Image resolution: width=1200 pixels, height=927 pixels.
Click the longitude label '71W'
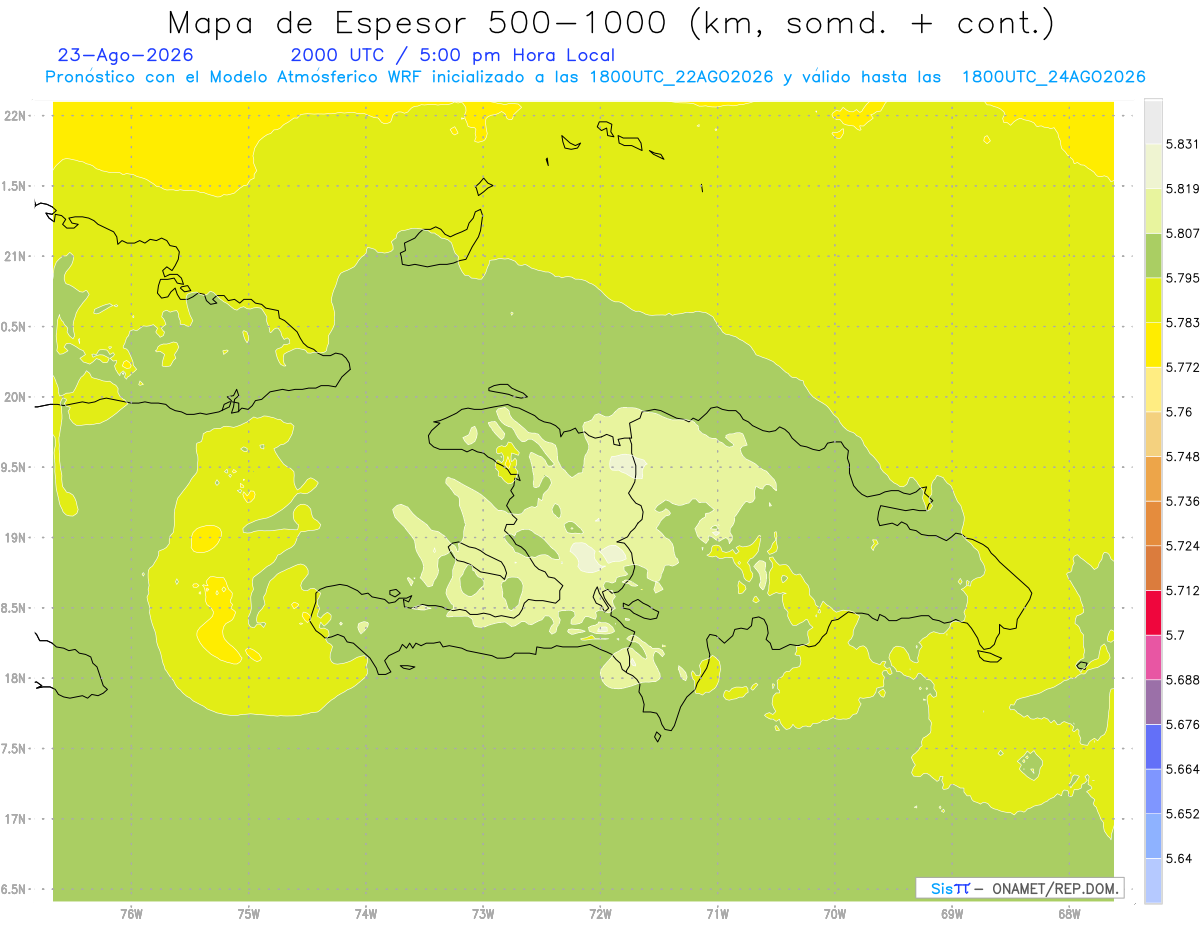point(717,914)
